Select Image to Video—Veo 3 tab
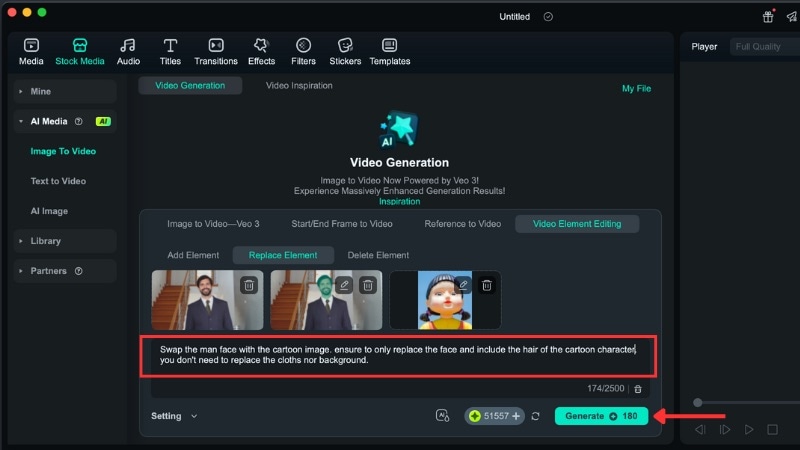800x450 pixels. pos(213,223)
